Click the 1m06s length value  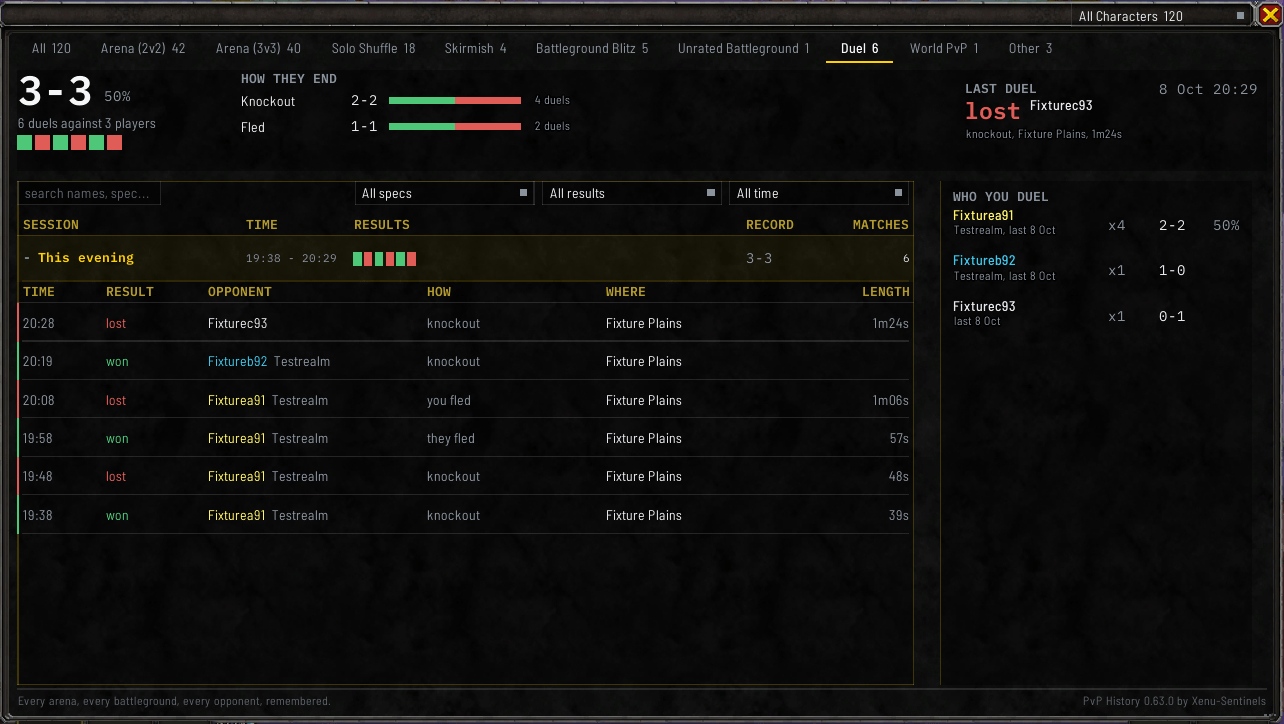tap(890, 400)
